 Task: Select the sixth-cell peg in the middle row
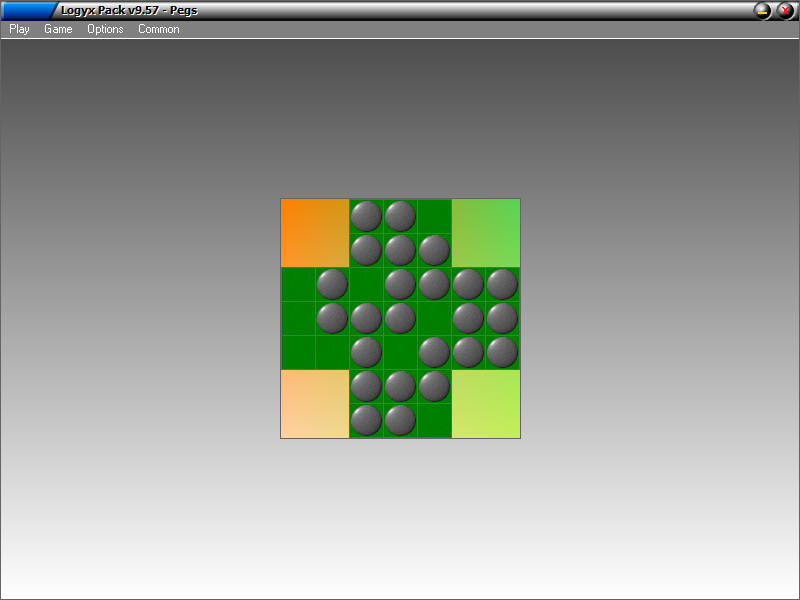coord(468,318)
